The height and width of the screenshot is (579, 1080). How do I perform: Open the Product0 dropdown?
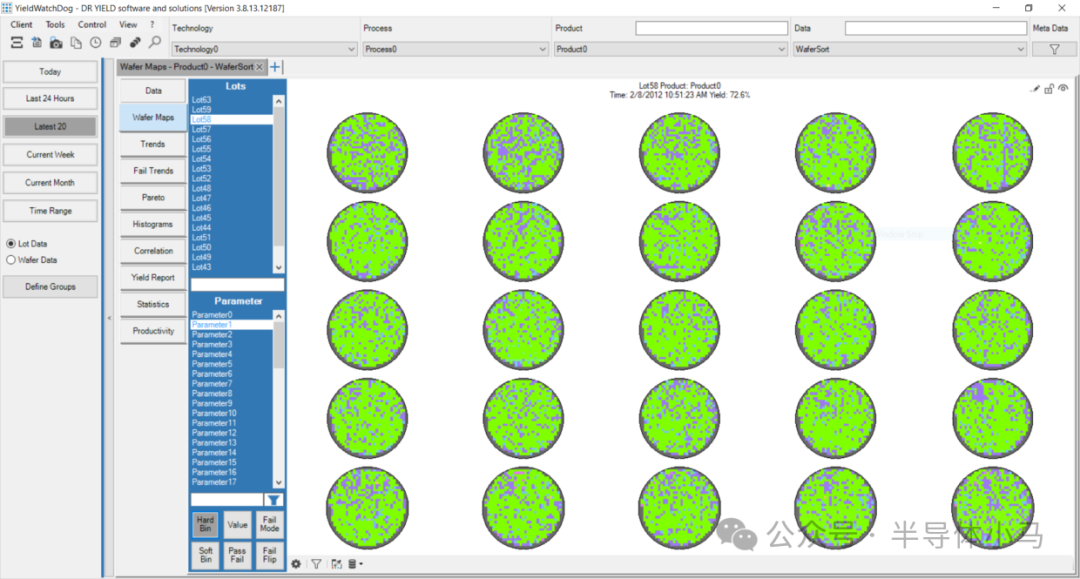coord(670,49)
